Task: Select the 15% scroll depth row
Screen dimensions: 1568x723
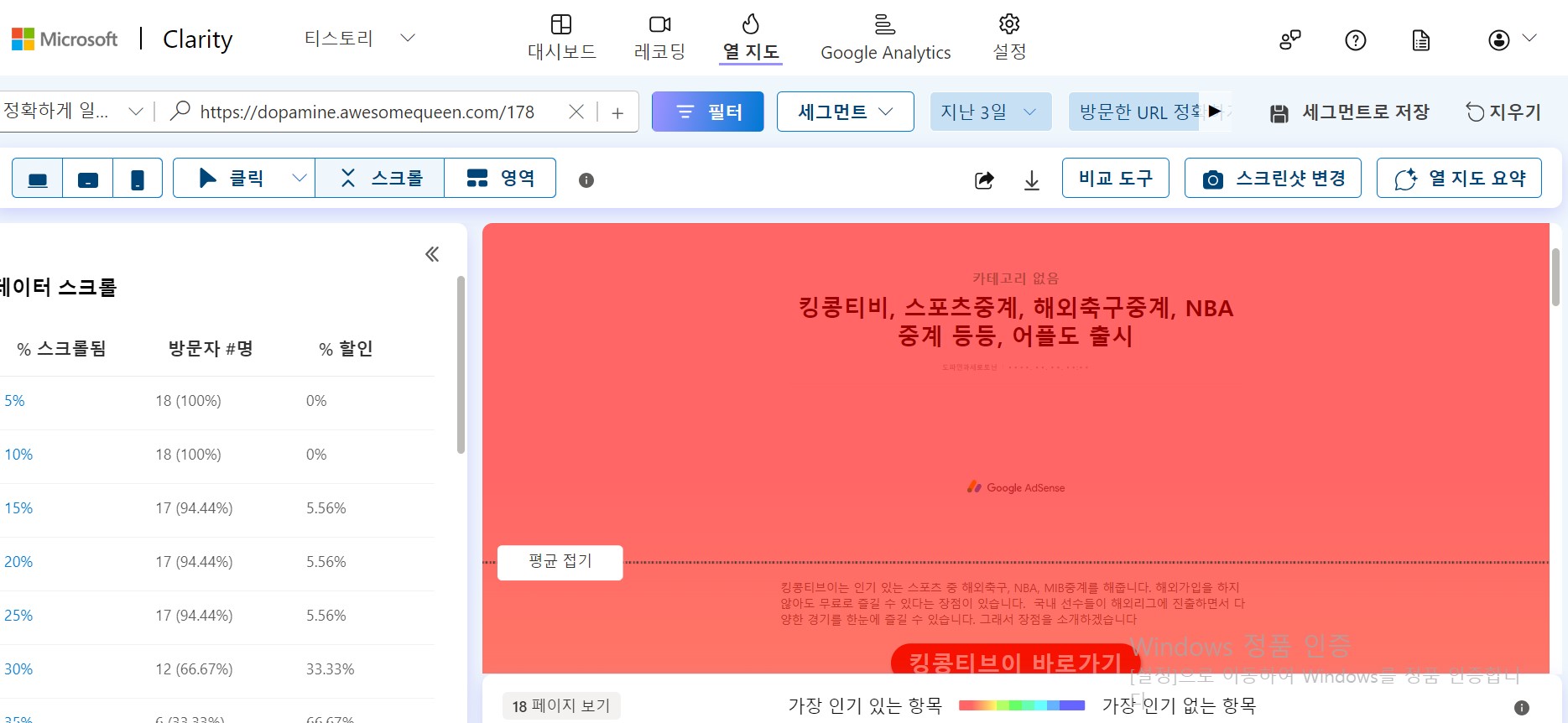Action: (217, 510)
